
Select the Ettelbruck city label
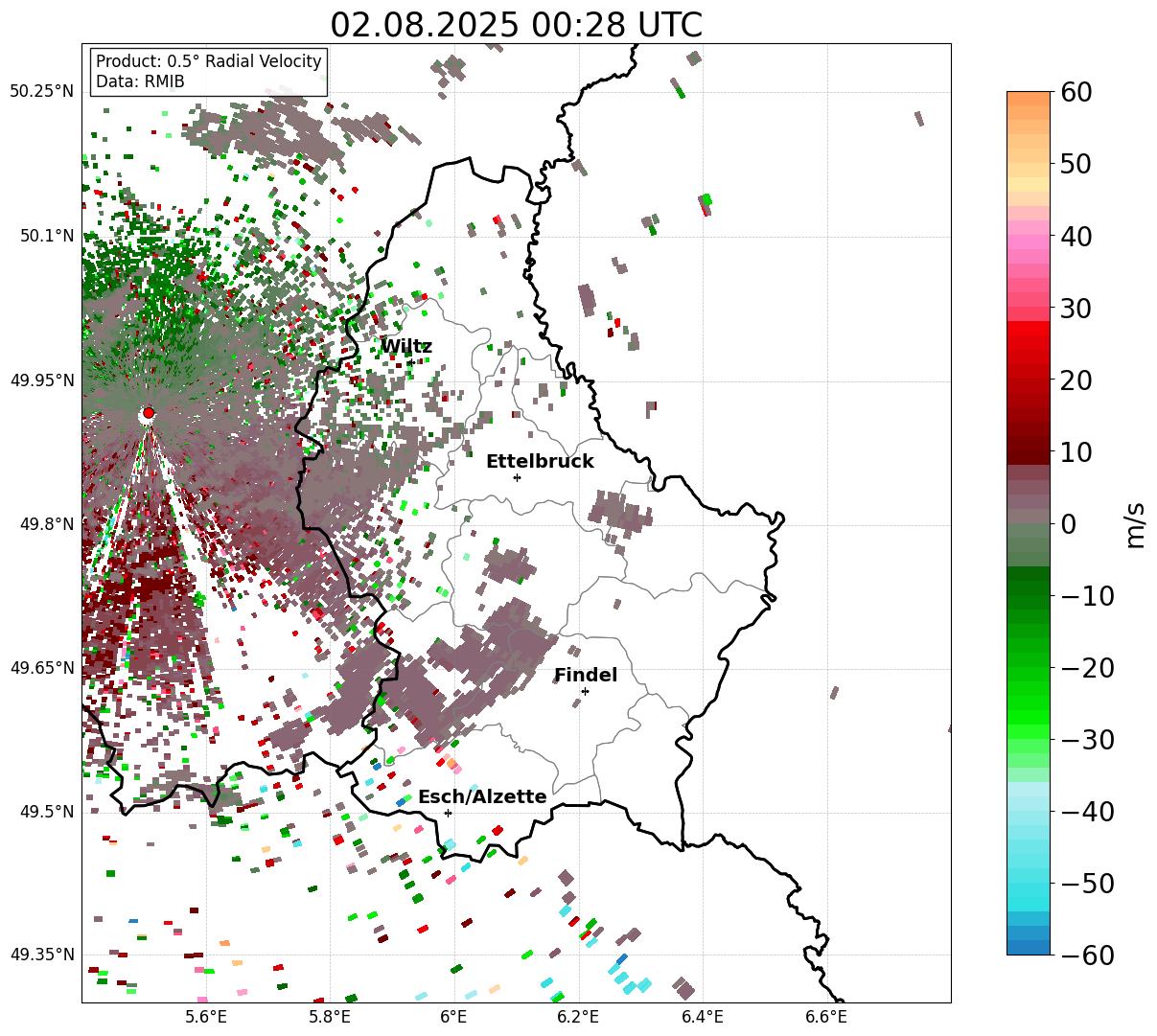click(540, 462)
